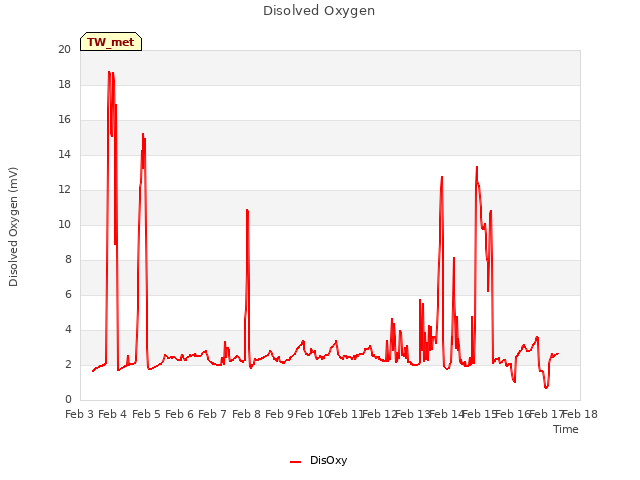The image size is (640, 480).
Task: Click the Feb 14 tick label
Action: tap(447, 414)
